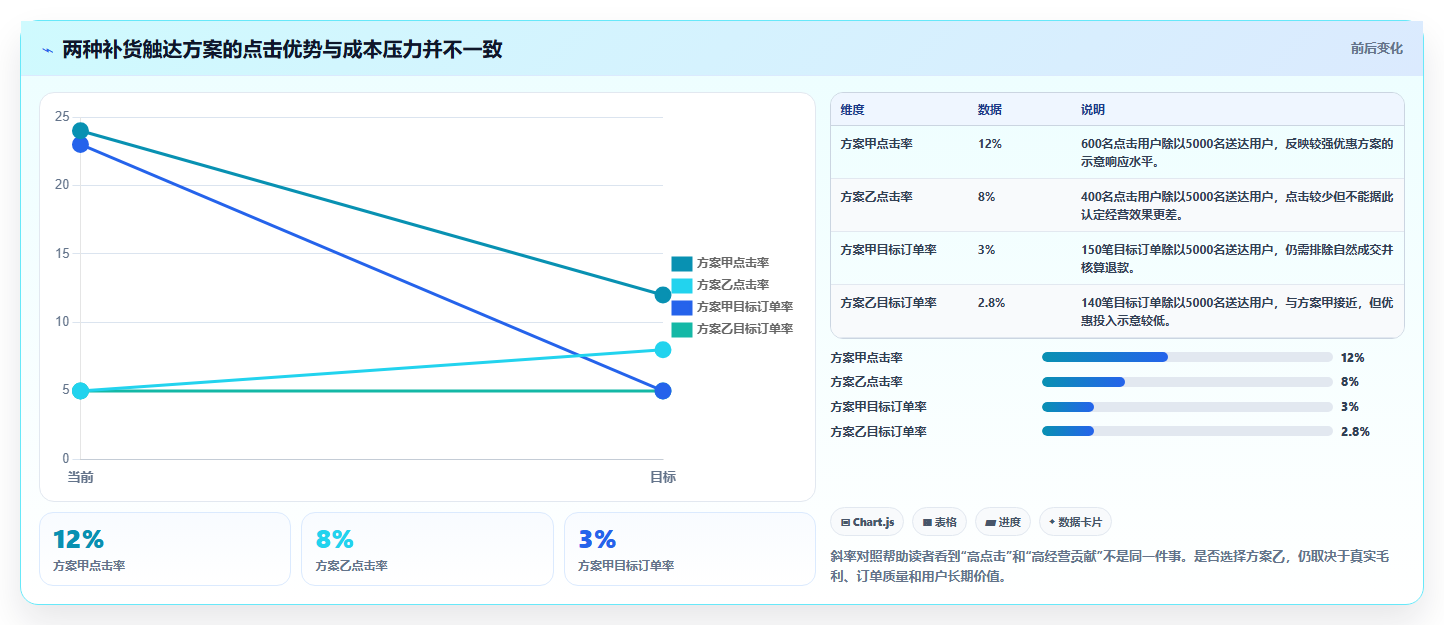Click the blue data point at 5 under 目标
1444x625 pixels.
point(663,391)
